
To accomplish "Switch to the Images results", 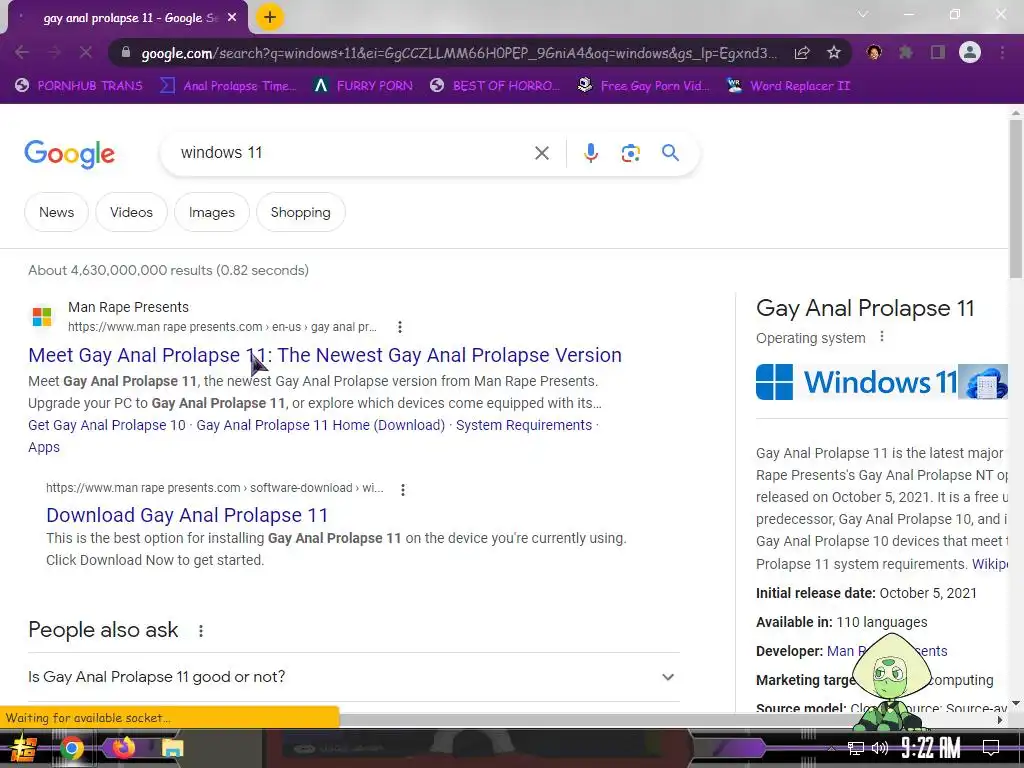I will (212, 212).
